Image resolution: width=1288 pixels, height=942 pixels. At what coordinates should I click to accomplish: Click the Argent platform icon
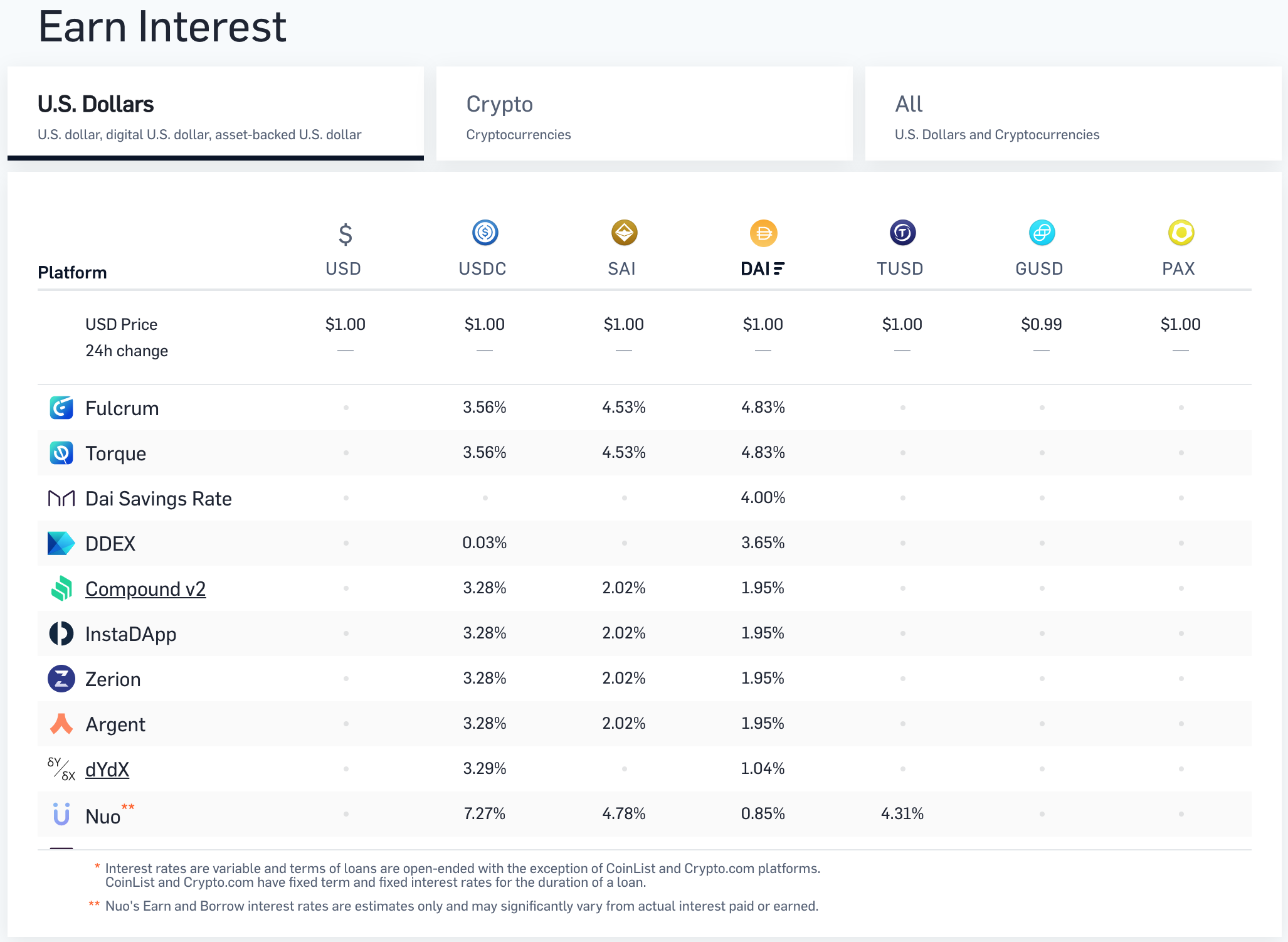pos(61,724)
